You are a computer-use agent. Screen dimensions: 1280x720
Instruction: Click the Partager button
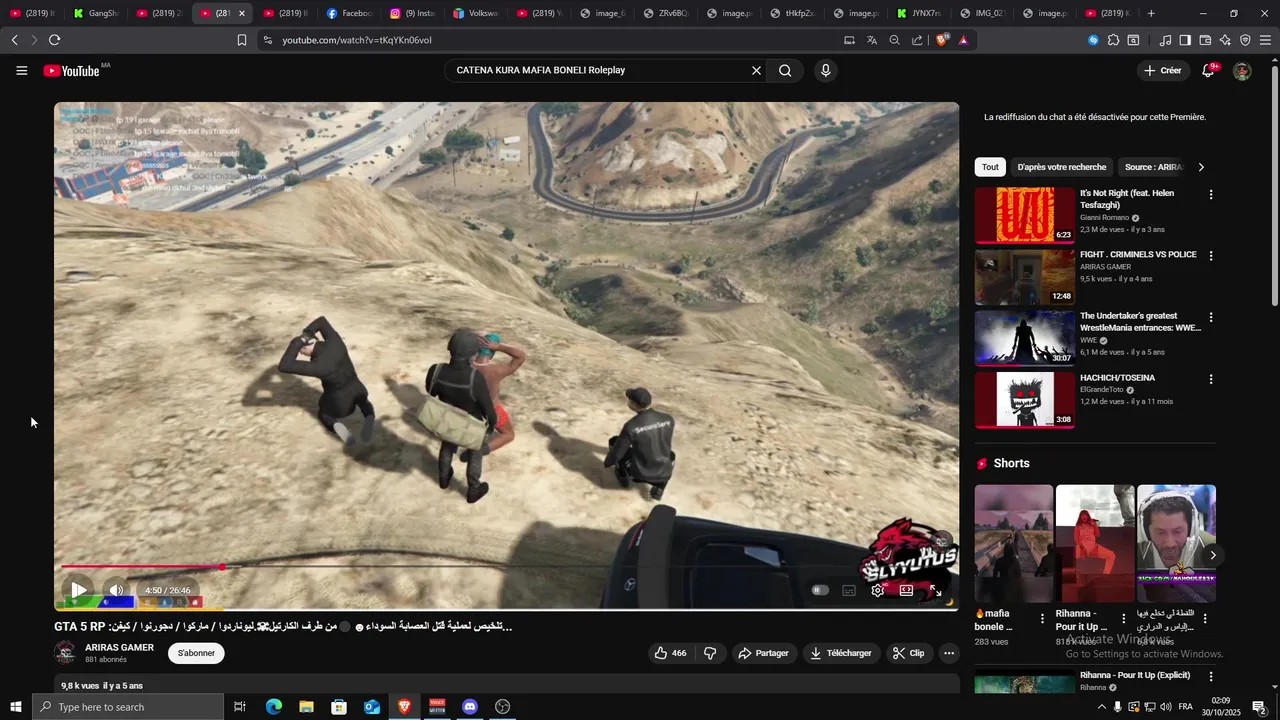coord(763,653)
